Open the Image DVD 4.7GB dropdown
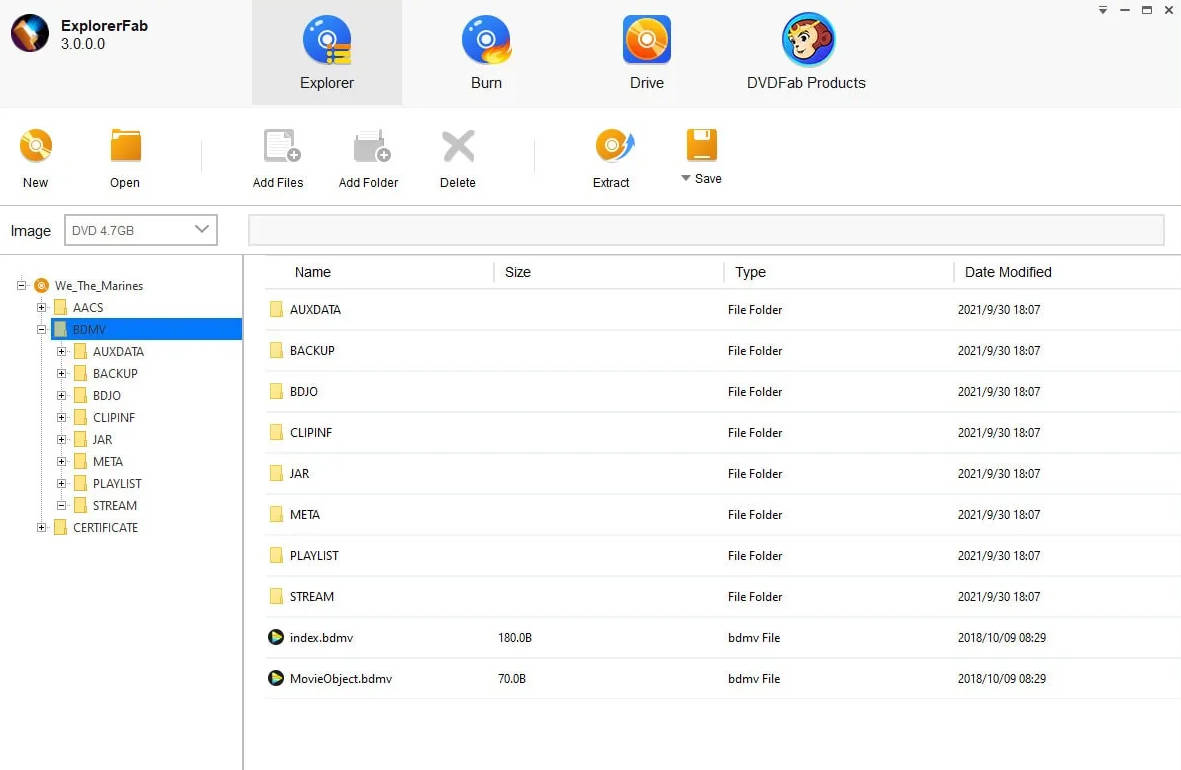The width and height of the screenshot is (1181, 770). coord(140,230)
